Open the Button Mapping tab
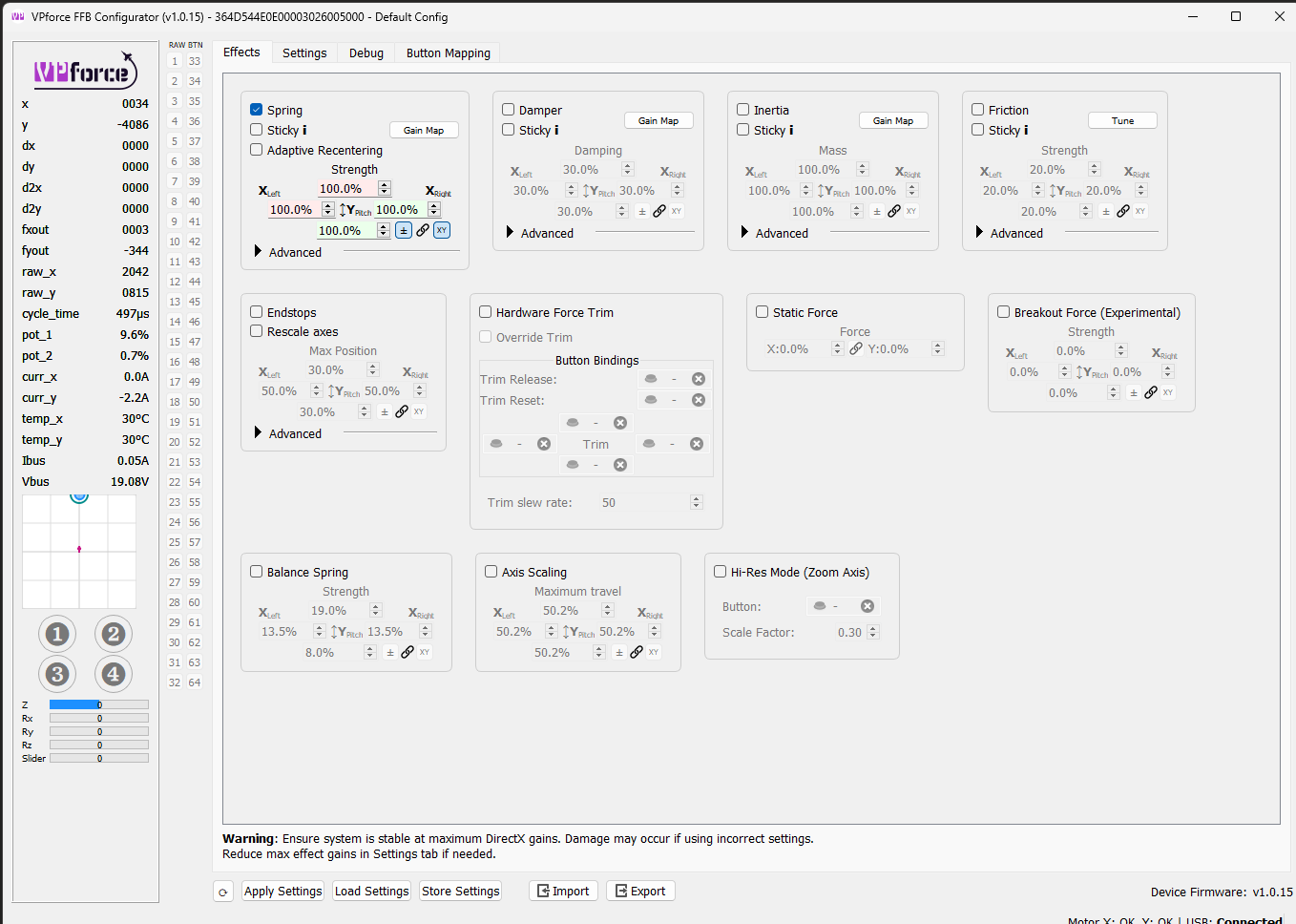This screenshot has height=924, width=1296. point(449,53)
